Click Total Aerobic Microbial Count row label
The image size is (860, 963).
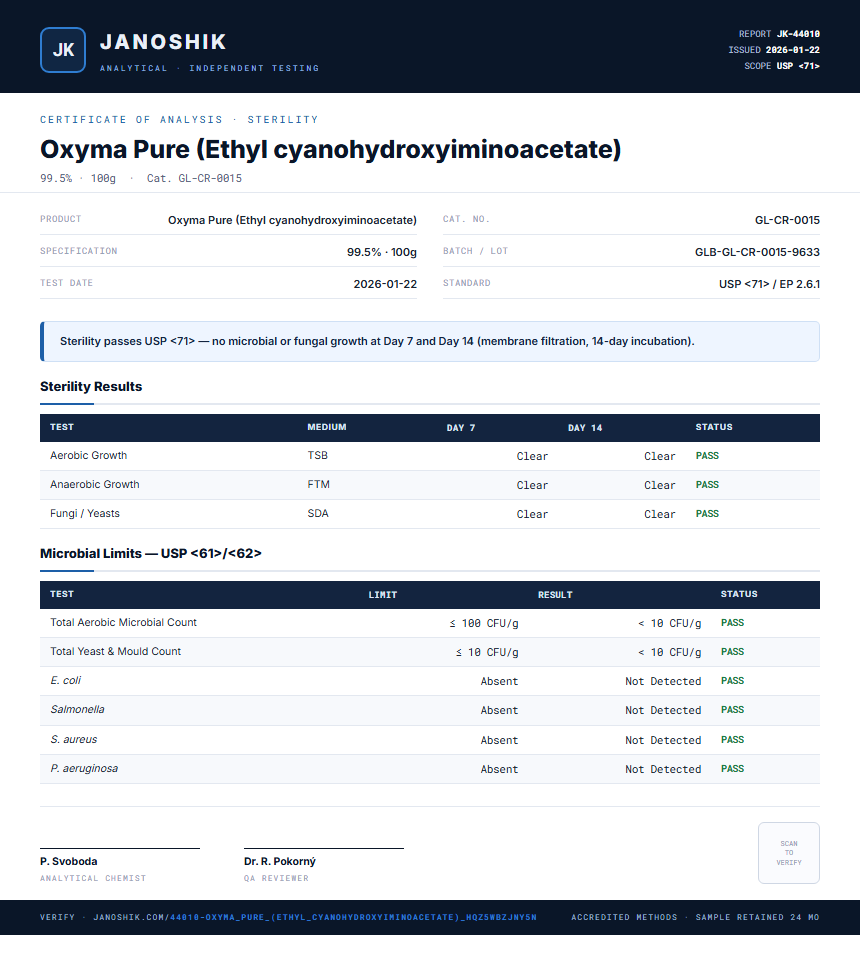pos(123,622)
